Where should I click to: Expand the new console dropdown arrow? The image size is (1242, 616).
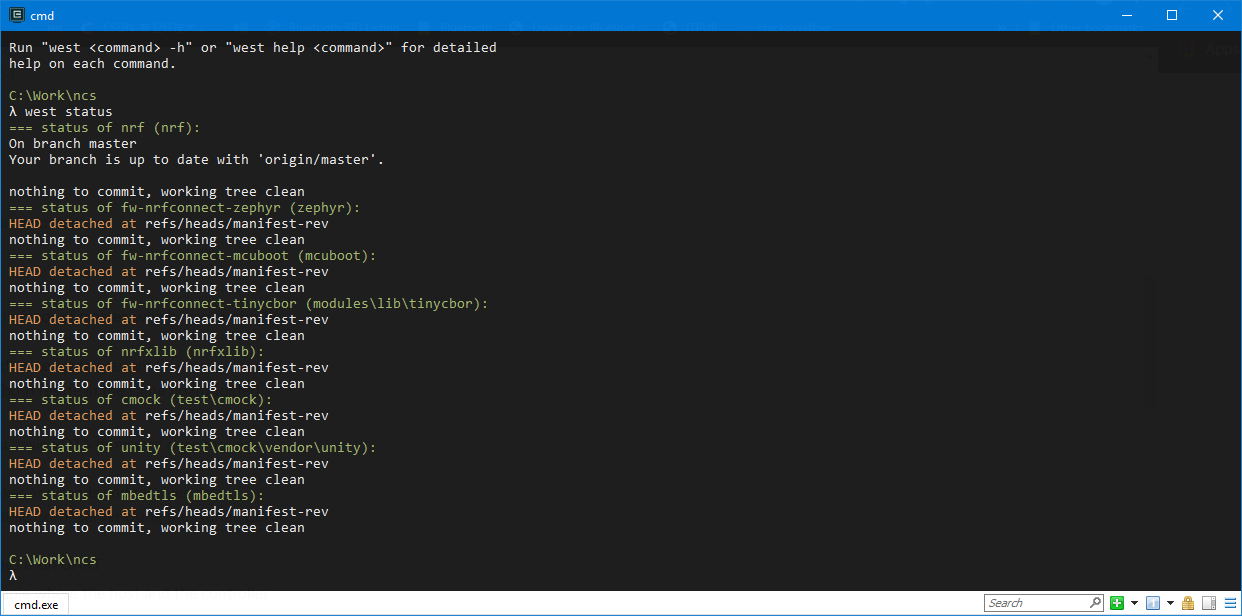(x=1134, y=603)
